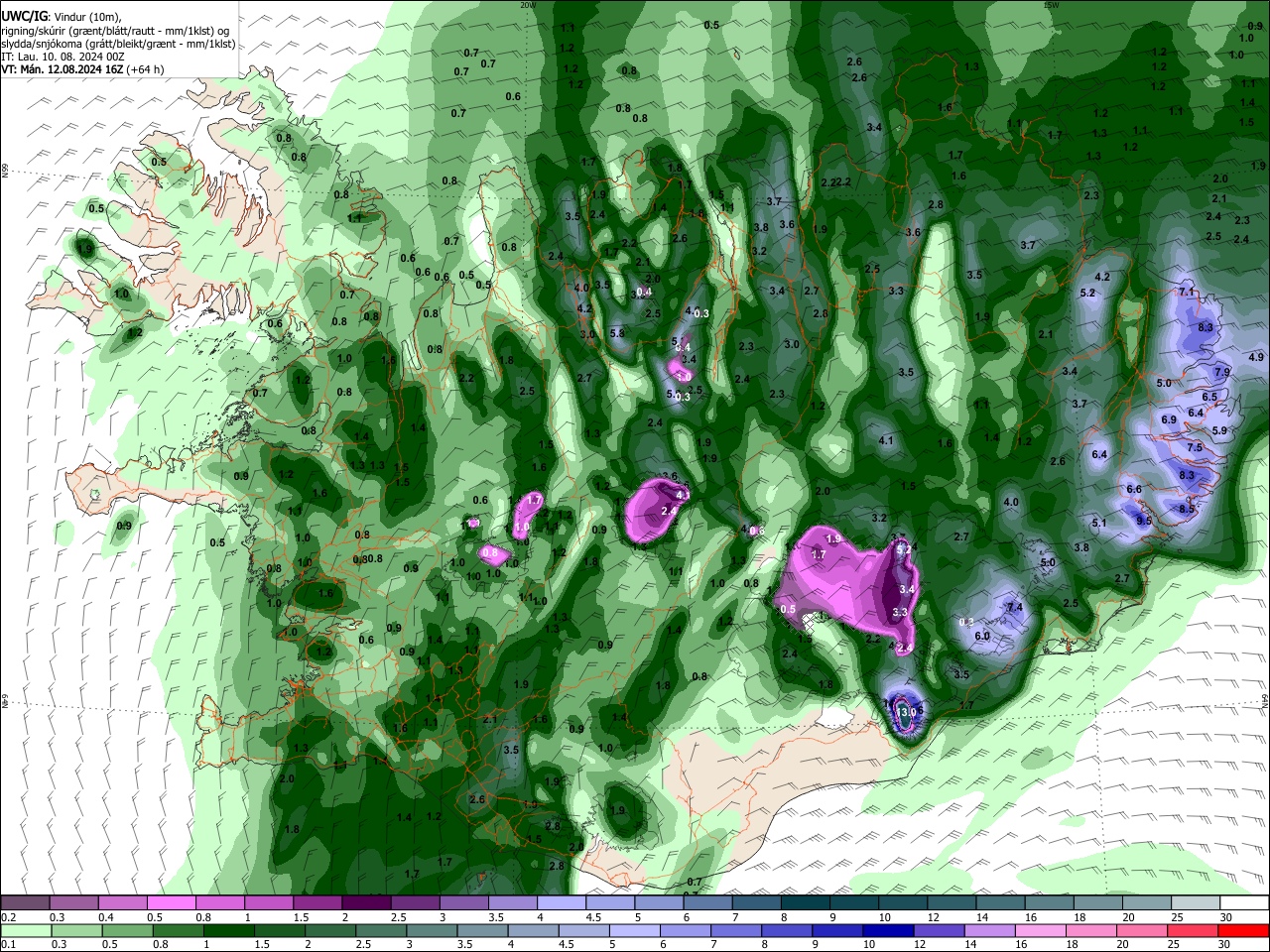1270x952 pixels.
Task: Click the palest mint green swatch above 0.1
Action: tap(26, 931)
